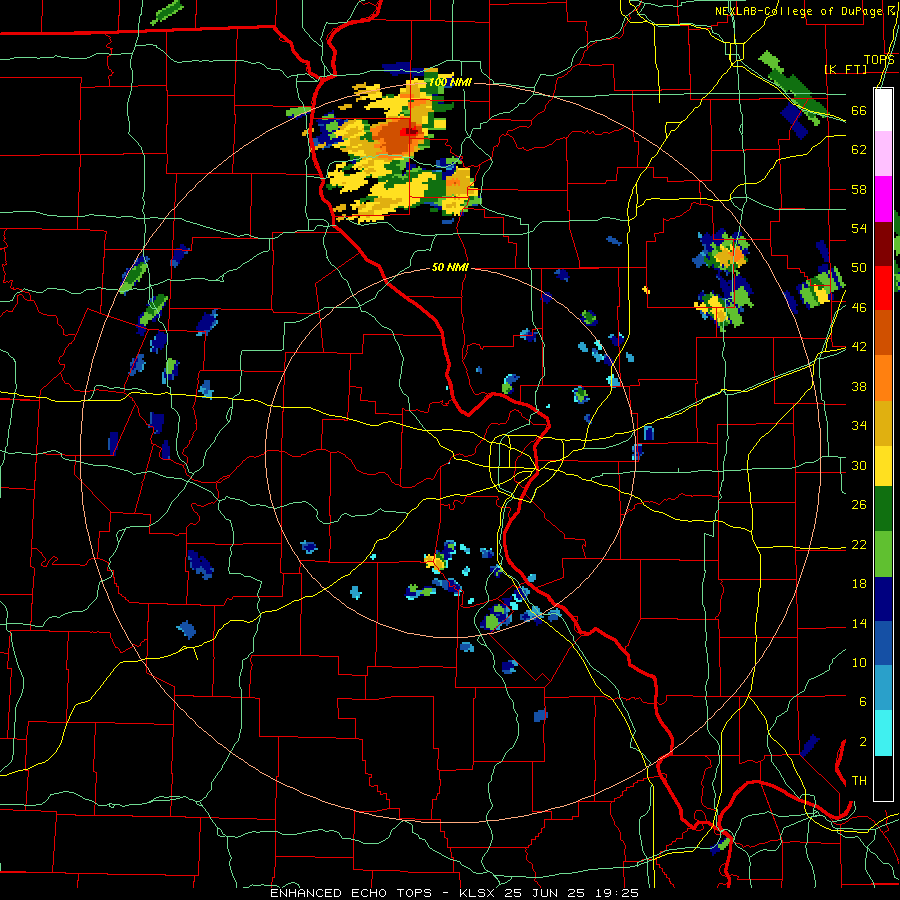The height and width of the screenshot is (900, 900).
Task: Click the 18 legend value
Action: (859, 584)
